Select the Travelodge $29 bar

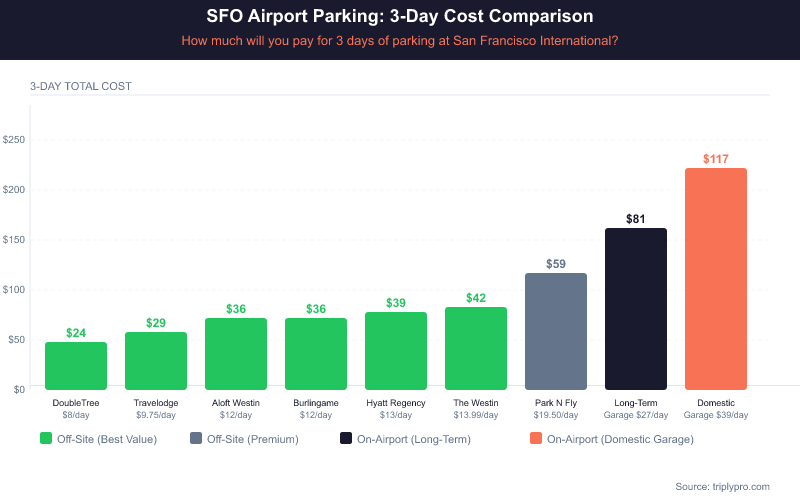click(x=156, y=361)
